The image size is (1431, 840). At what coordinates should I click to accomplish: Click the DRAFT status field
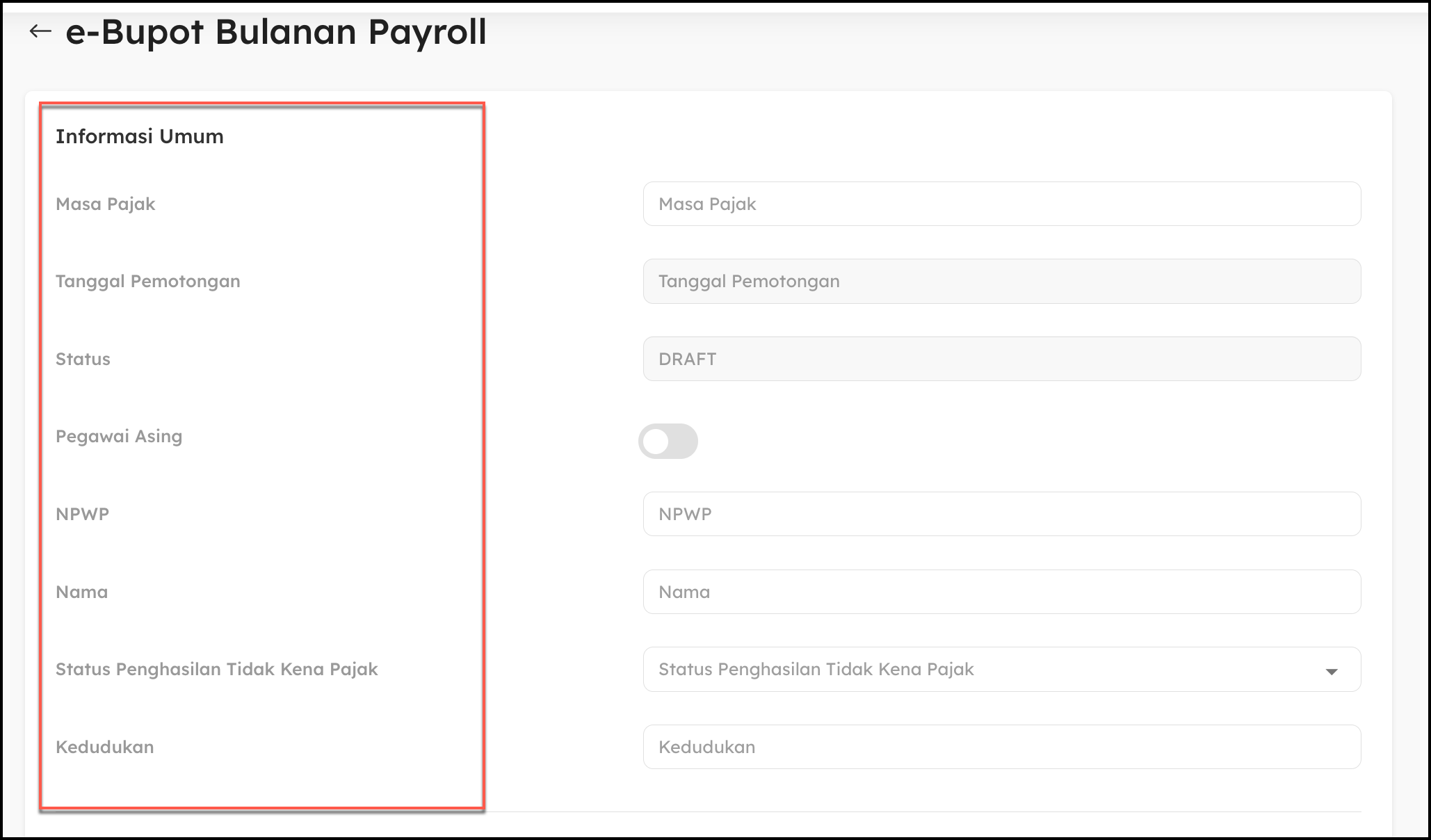point(1001,359)
